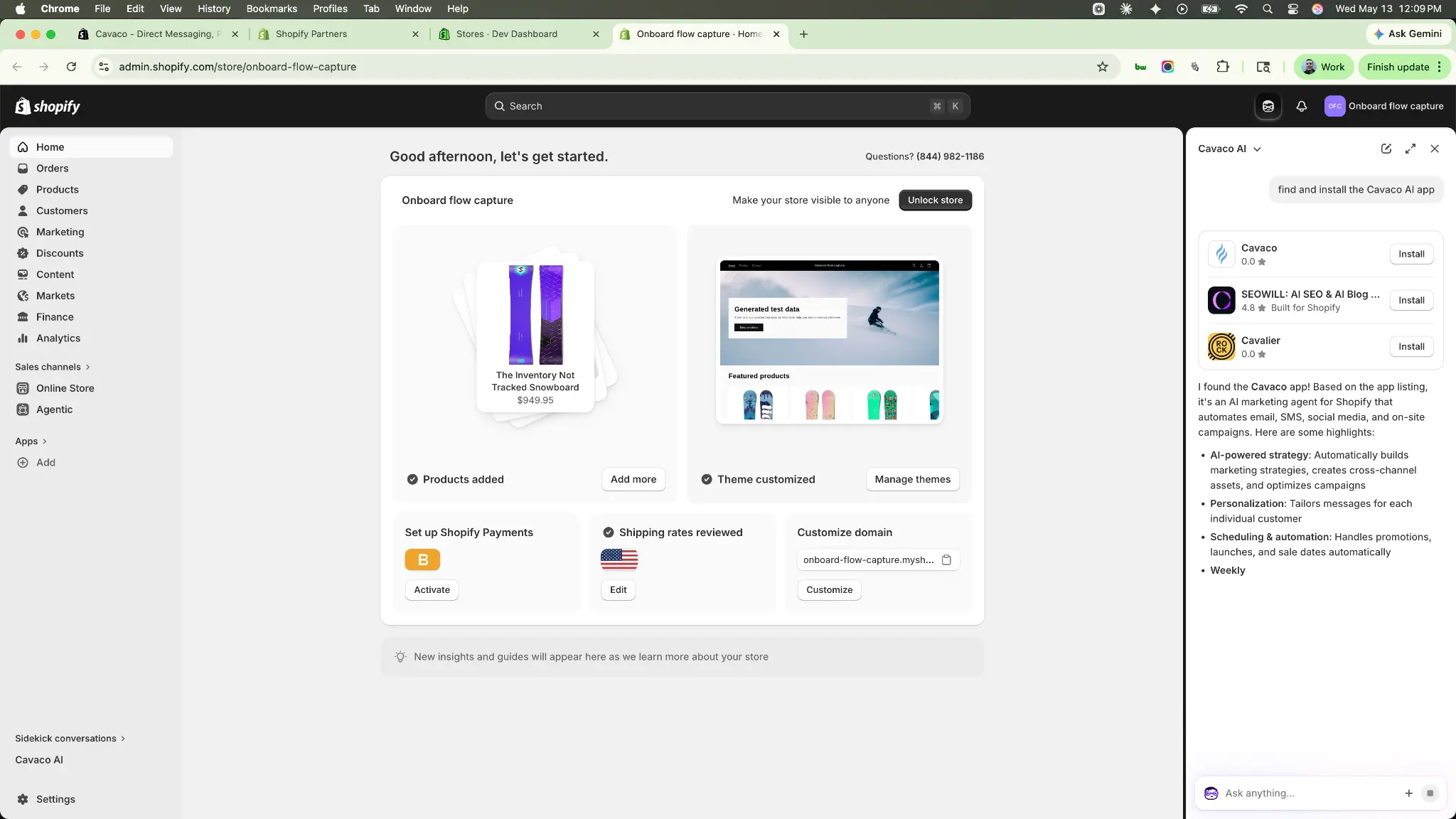The height and width of the screenshot is (819, 1456).
Task: Open Content in the sidebar
Action: [x=91, y=274]
